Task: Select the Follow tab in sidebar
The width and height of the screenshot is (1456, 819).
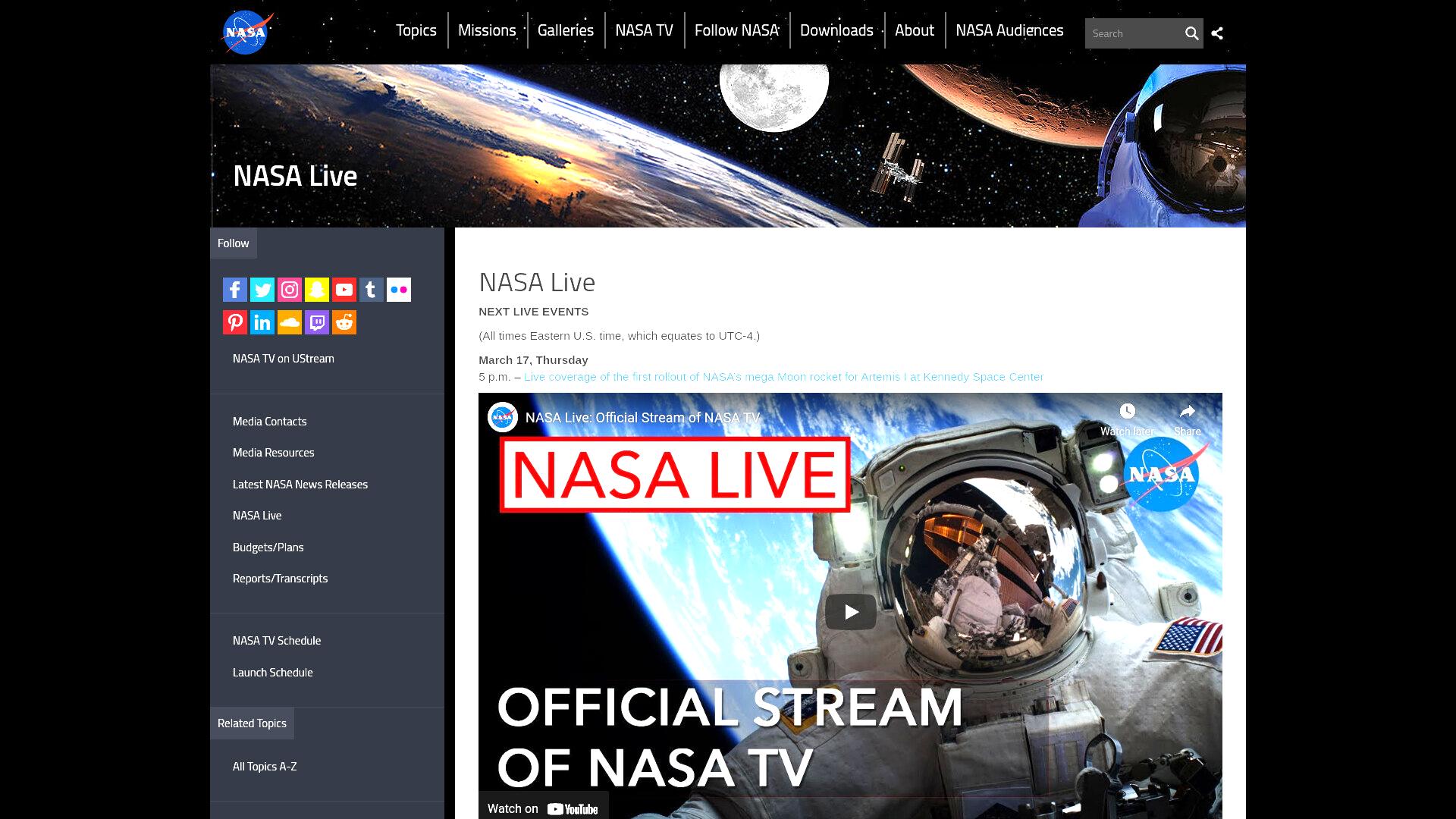Action: [234, 243]
